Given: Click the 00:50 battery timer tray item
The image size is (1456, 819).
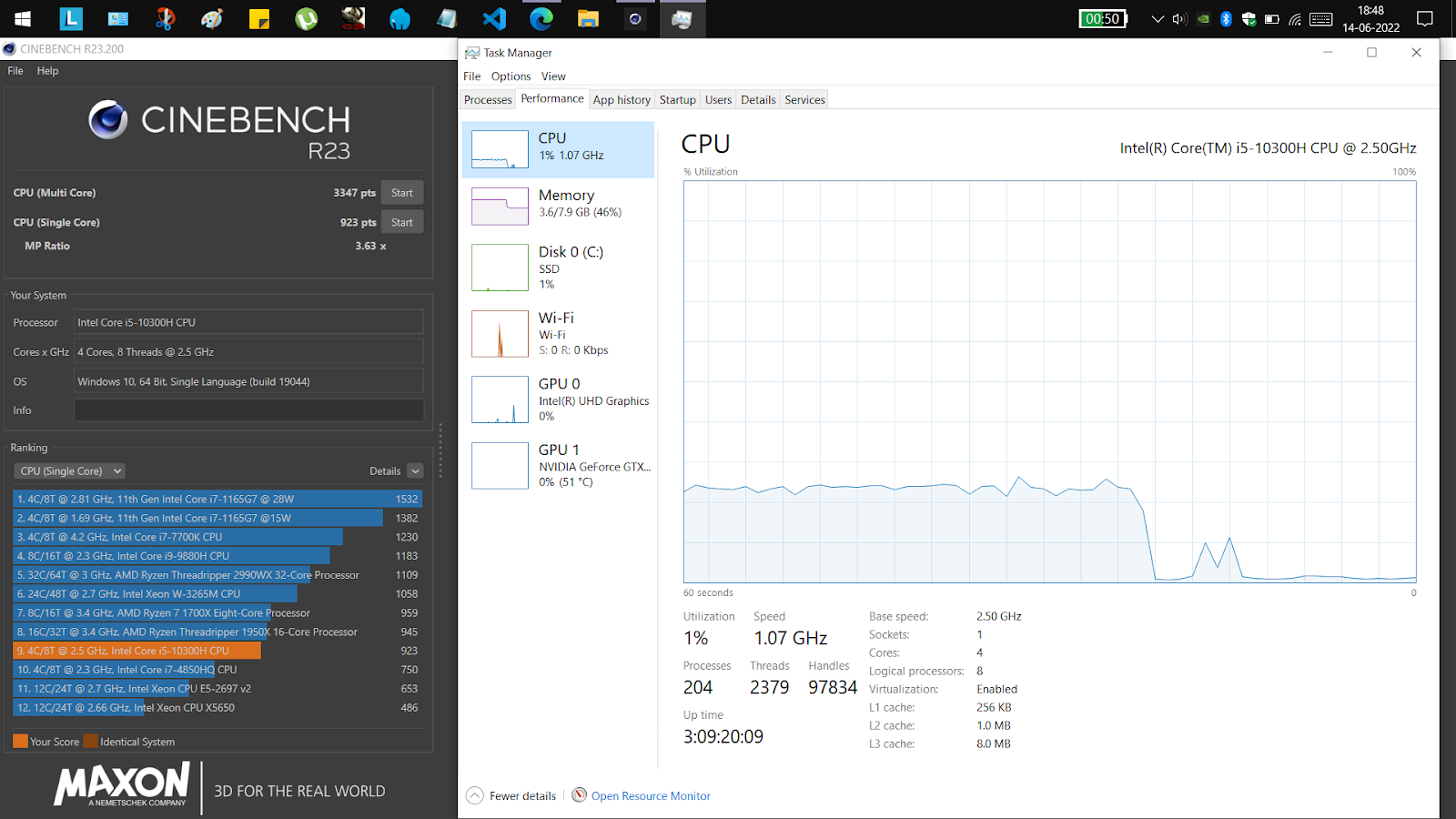Looking at the screenshot, I should point(1103,18).
